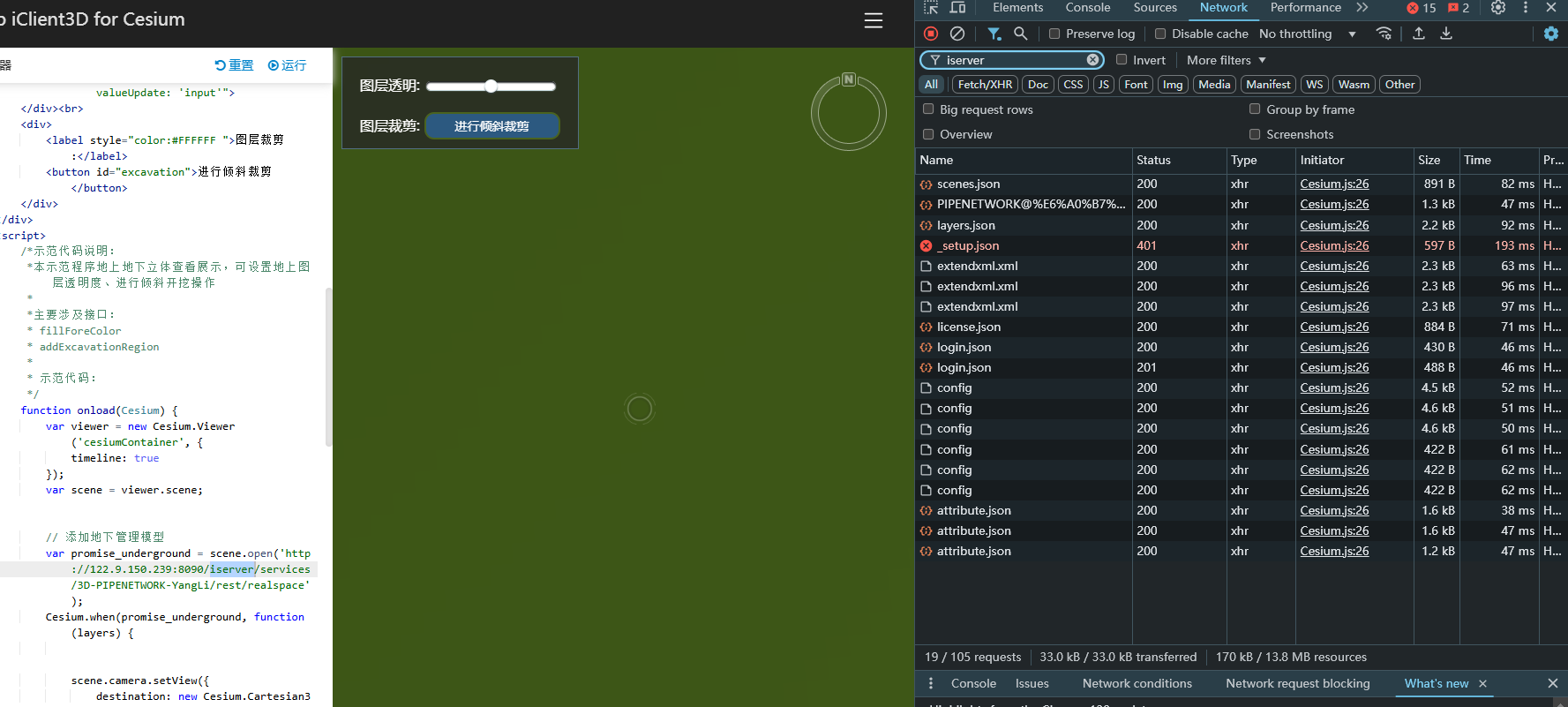Select the All request type filter

[932, 85]
